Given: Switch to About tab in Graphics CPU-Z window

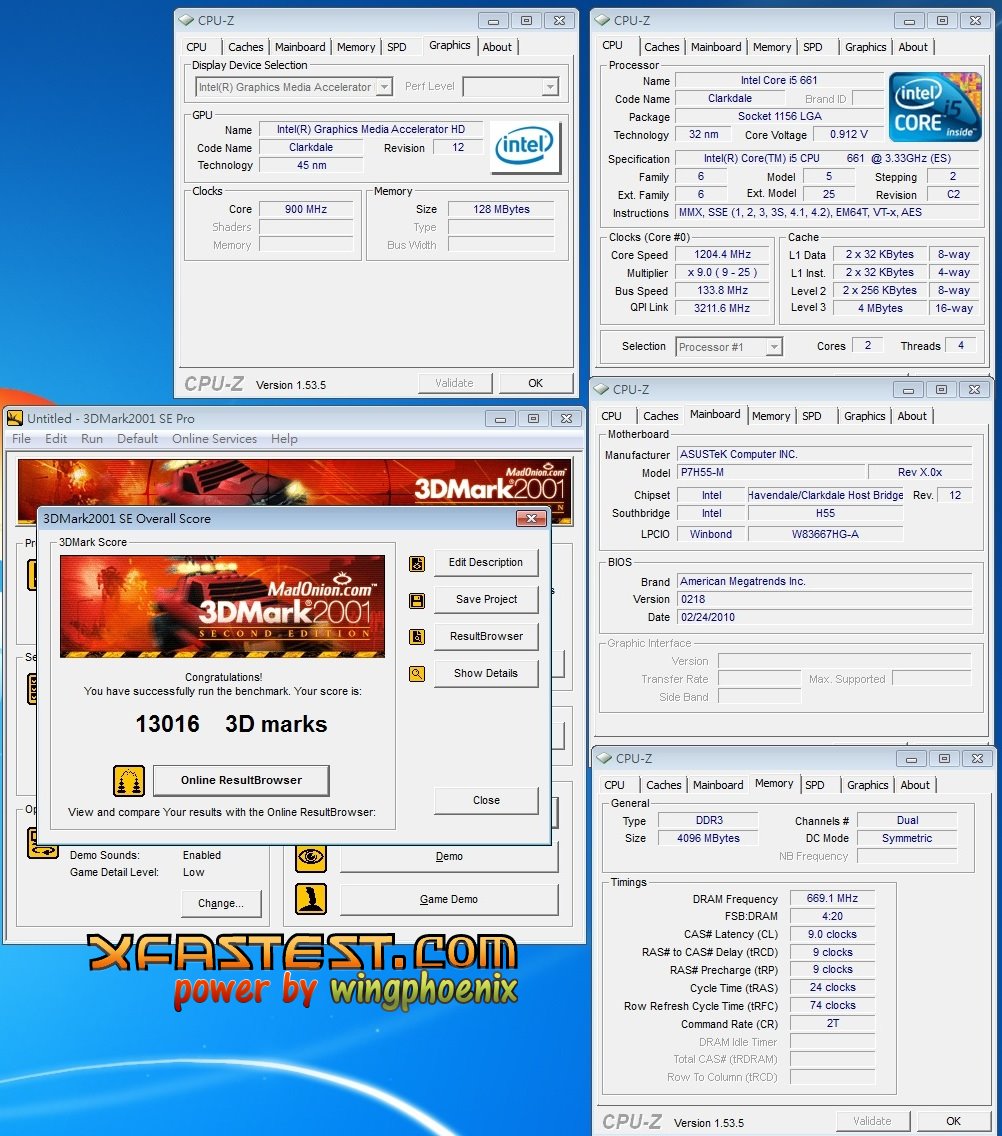Looking at the screenshot, I should pyautogui.click(x=497, y=47).
